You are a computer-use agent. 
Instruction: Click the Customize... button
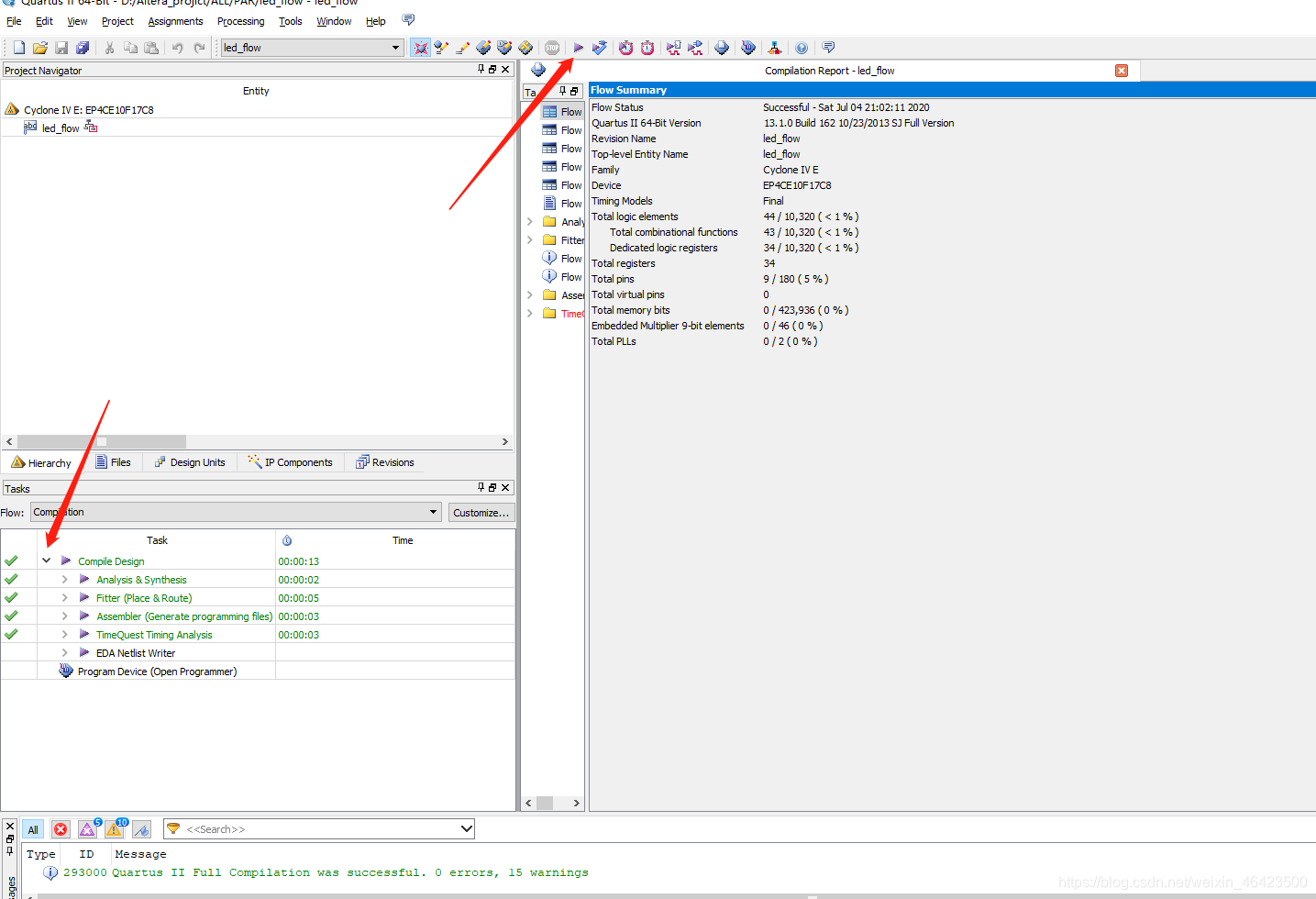[x=481, y=513]
